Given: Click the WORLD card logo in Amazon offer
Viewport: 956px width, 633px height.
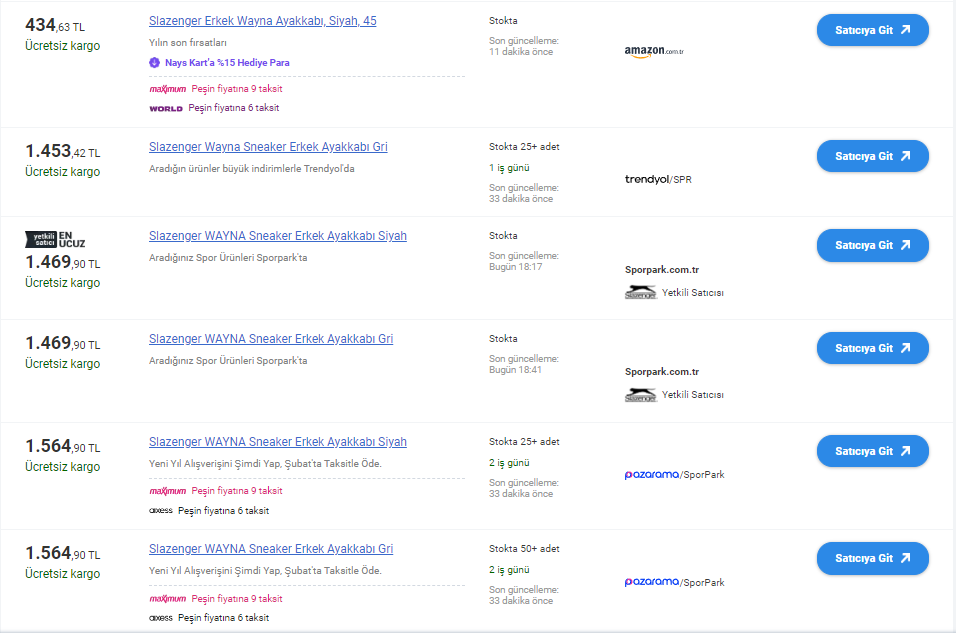Looking at the screenshot, I should (x=166, y=109).
